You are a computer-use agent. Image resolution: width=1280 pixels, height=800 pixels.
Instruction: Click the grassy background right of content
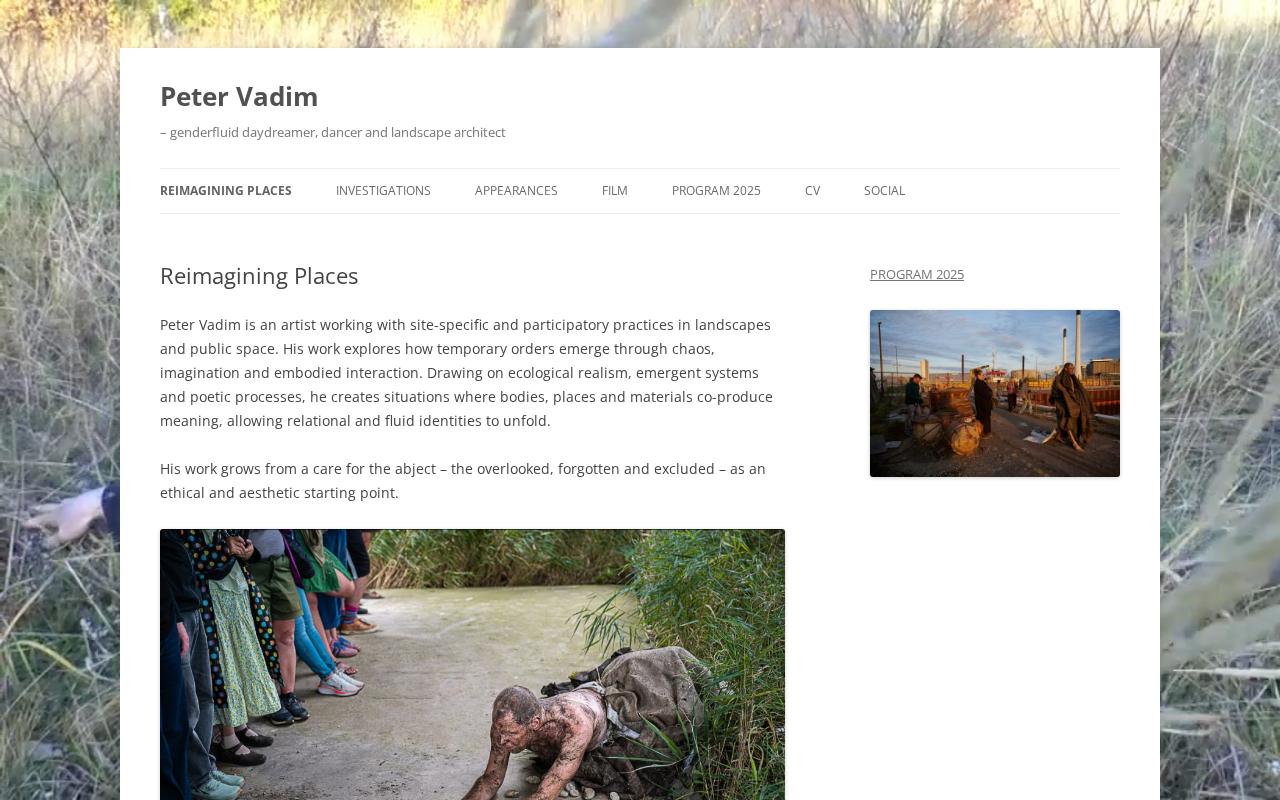coord(1220,400)
